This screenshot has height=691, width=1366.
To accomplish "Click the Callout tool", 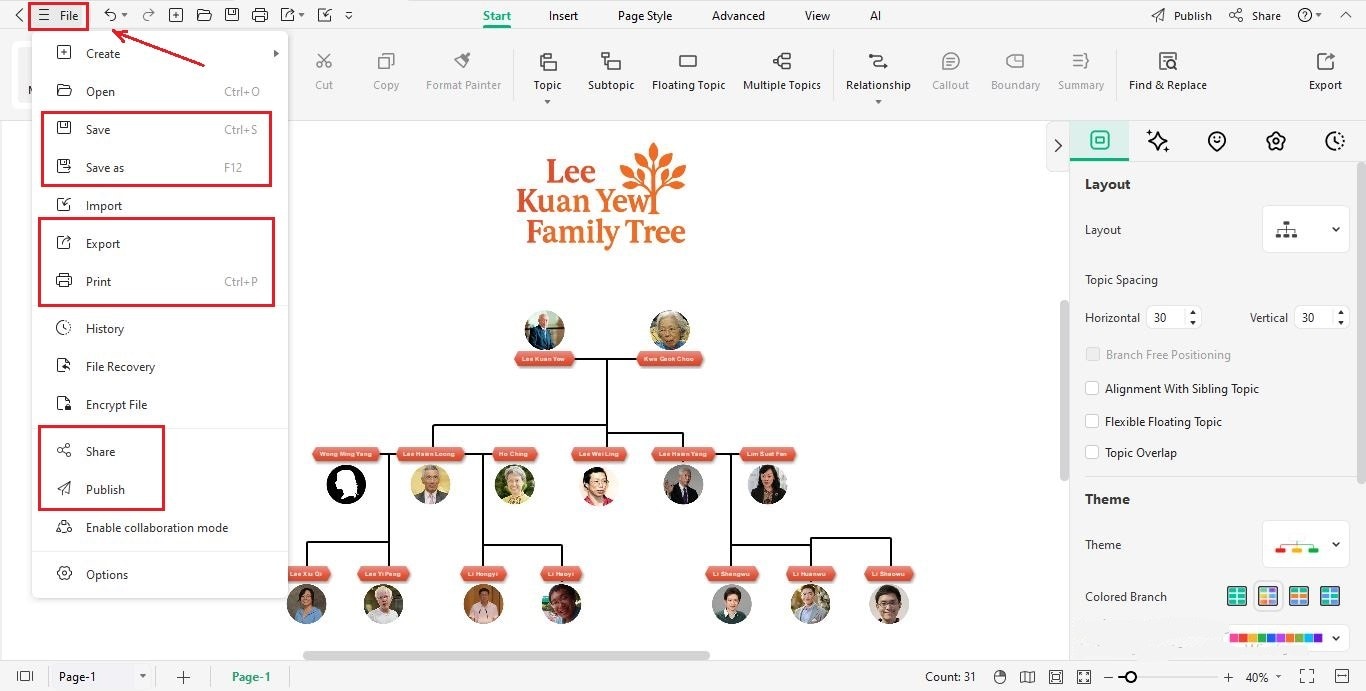I will click(x=950, y=71).
